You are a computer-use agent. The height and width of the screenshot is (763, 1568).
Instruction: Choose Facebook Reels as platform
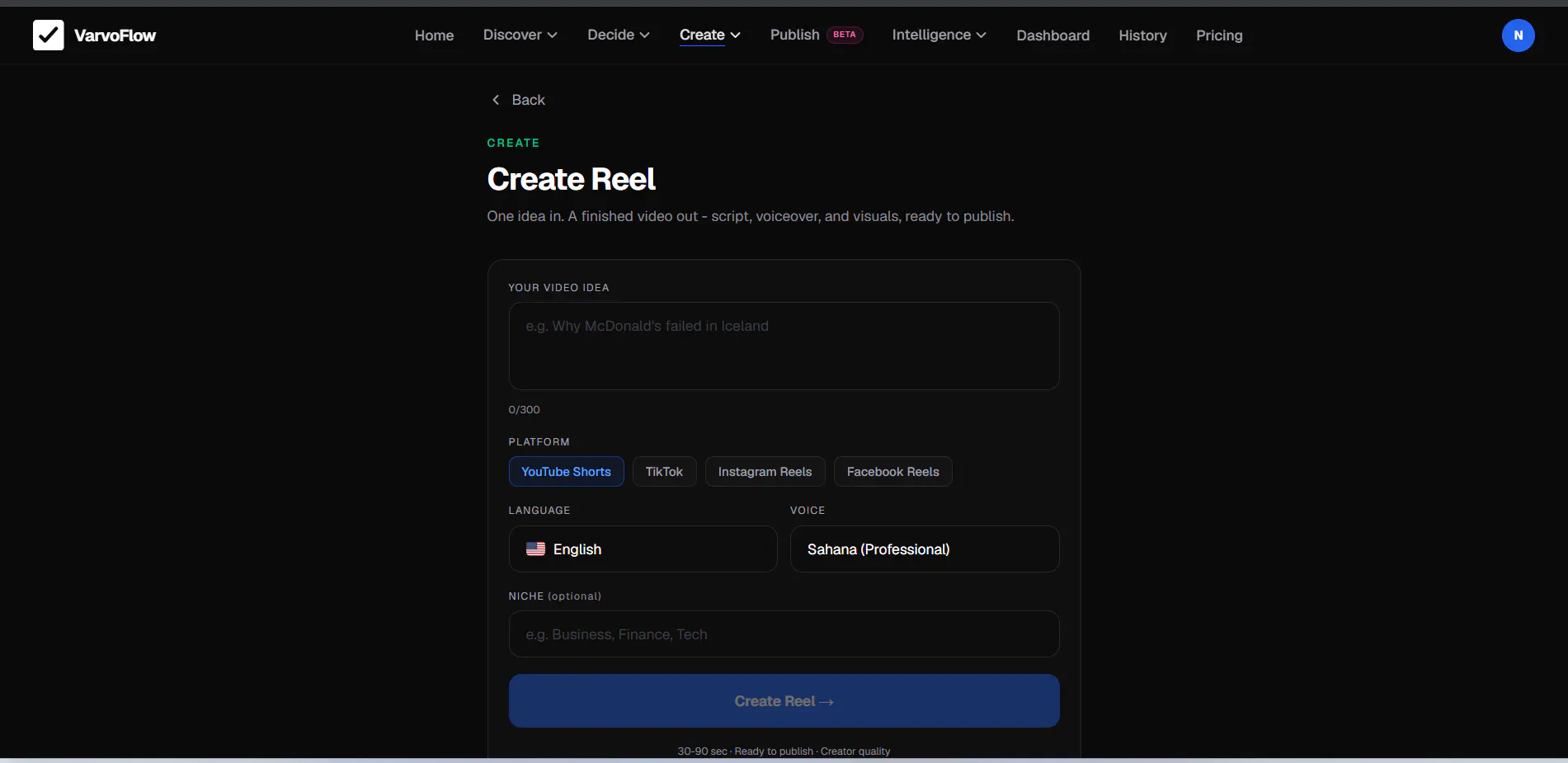coord(892,472)
